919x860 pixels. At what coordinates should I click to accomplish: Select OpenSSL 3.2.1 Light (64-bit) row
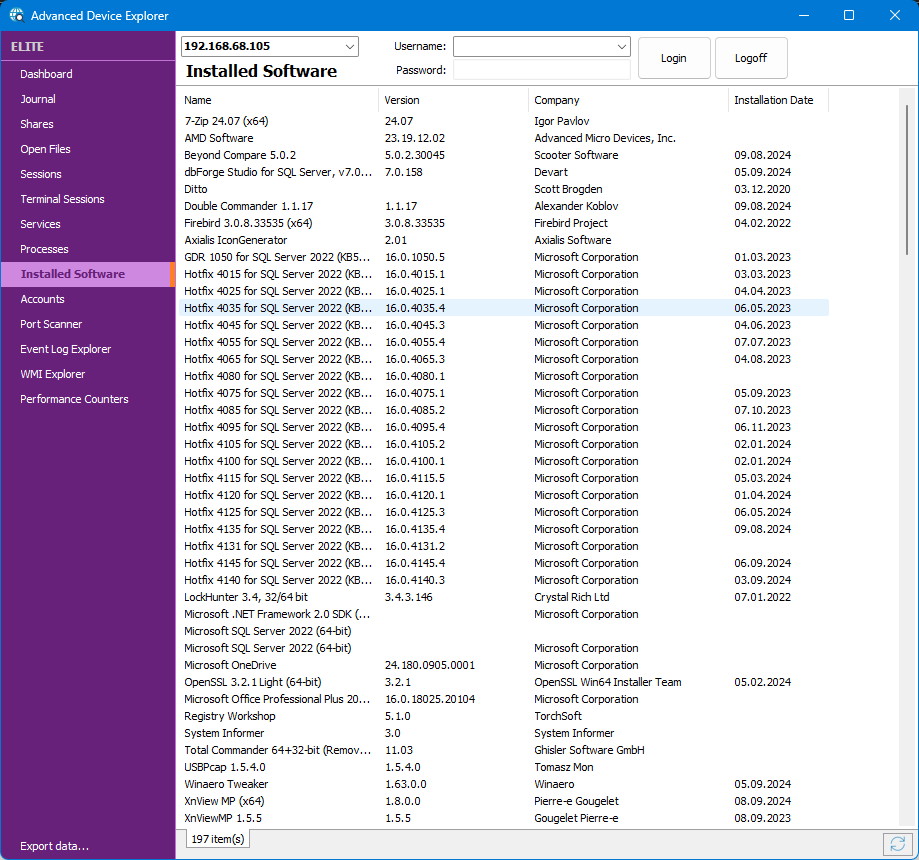coord(503,682)
